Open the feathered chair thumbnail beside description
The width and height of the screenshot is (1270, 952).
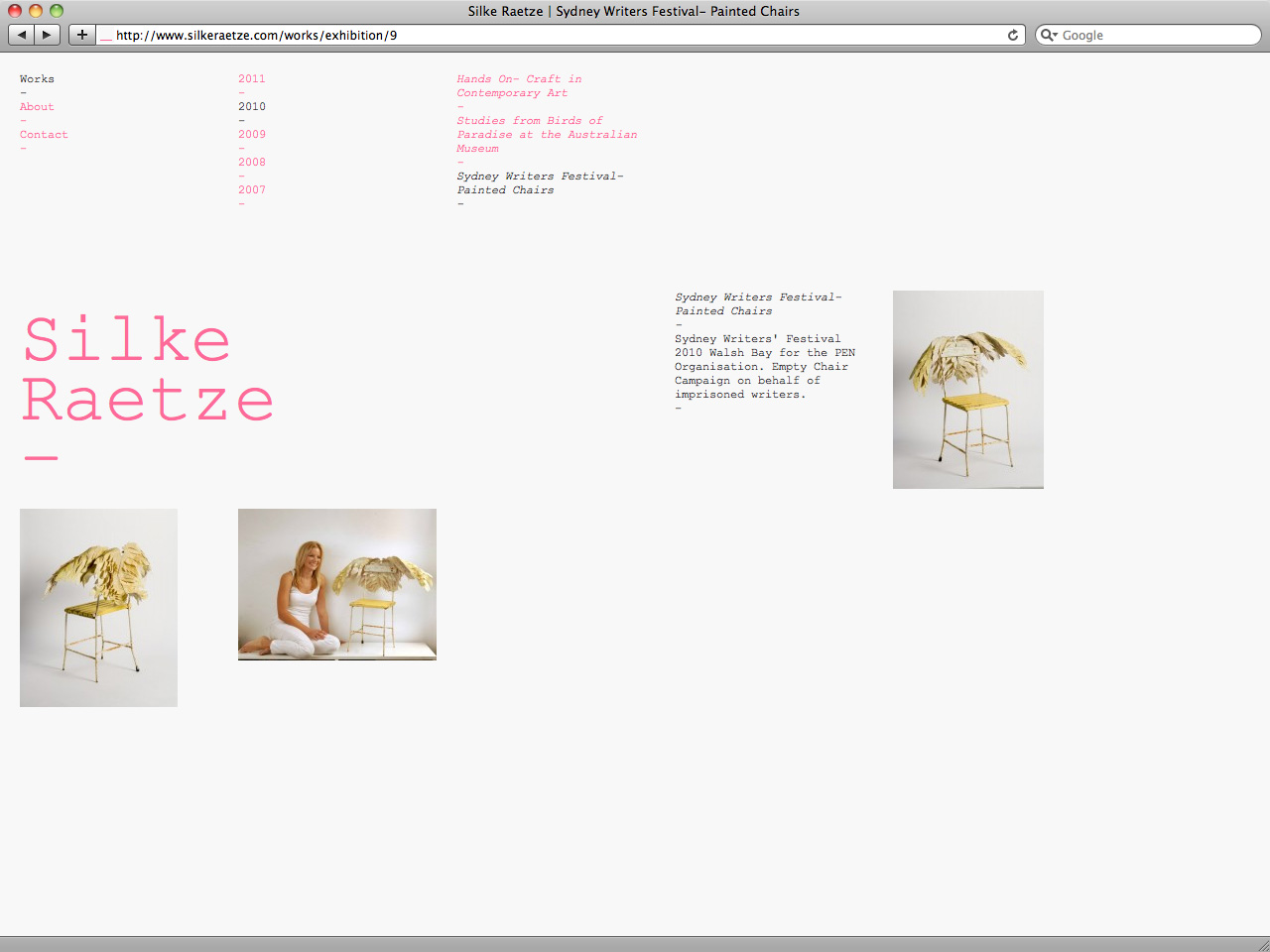[x=968, y=390]
